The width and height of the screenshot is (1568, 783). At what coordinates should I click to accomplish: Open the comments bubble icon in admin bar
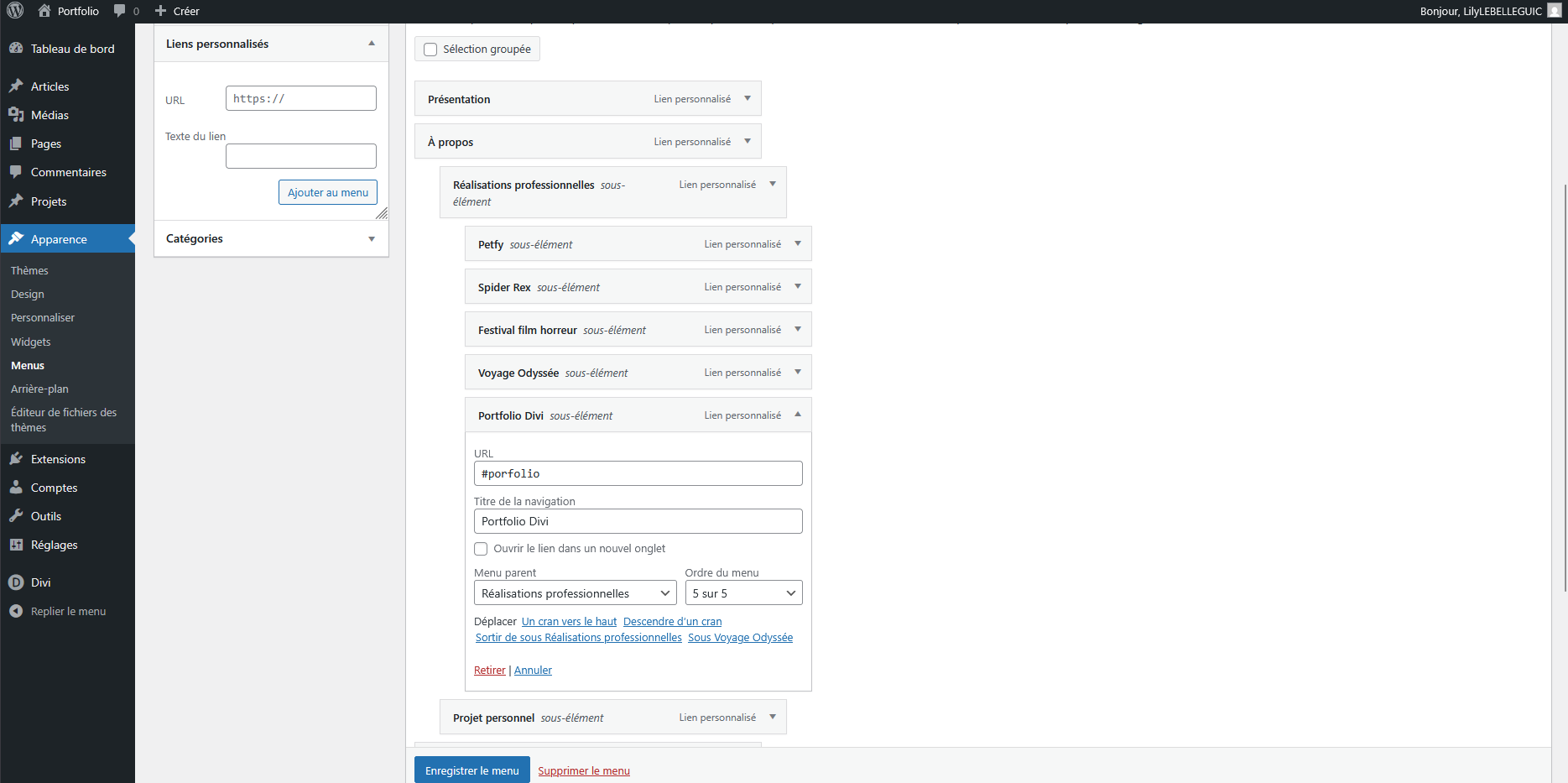(120, 11)
